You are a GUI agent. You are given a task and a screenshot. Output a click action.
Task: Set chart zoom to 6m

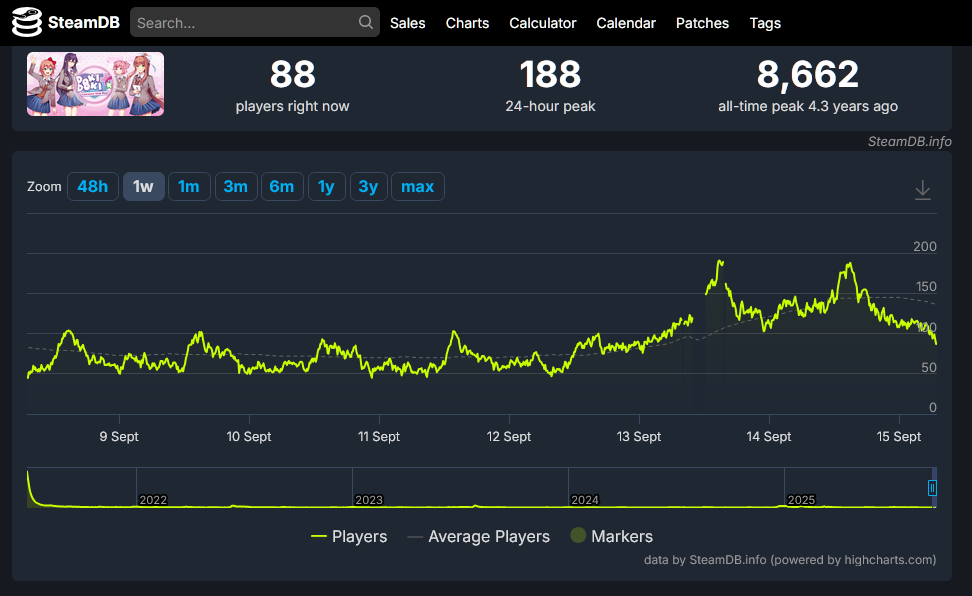(x=282, y=187)
